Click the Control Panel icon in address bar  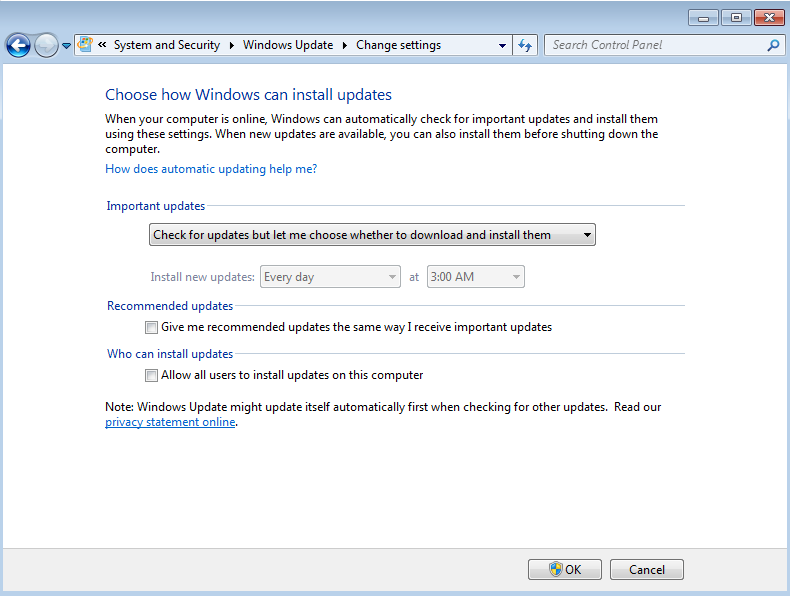click(86, 45)
